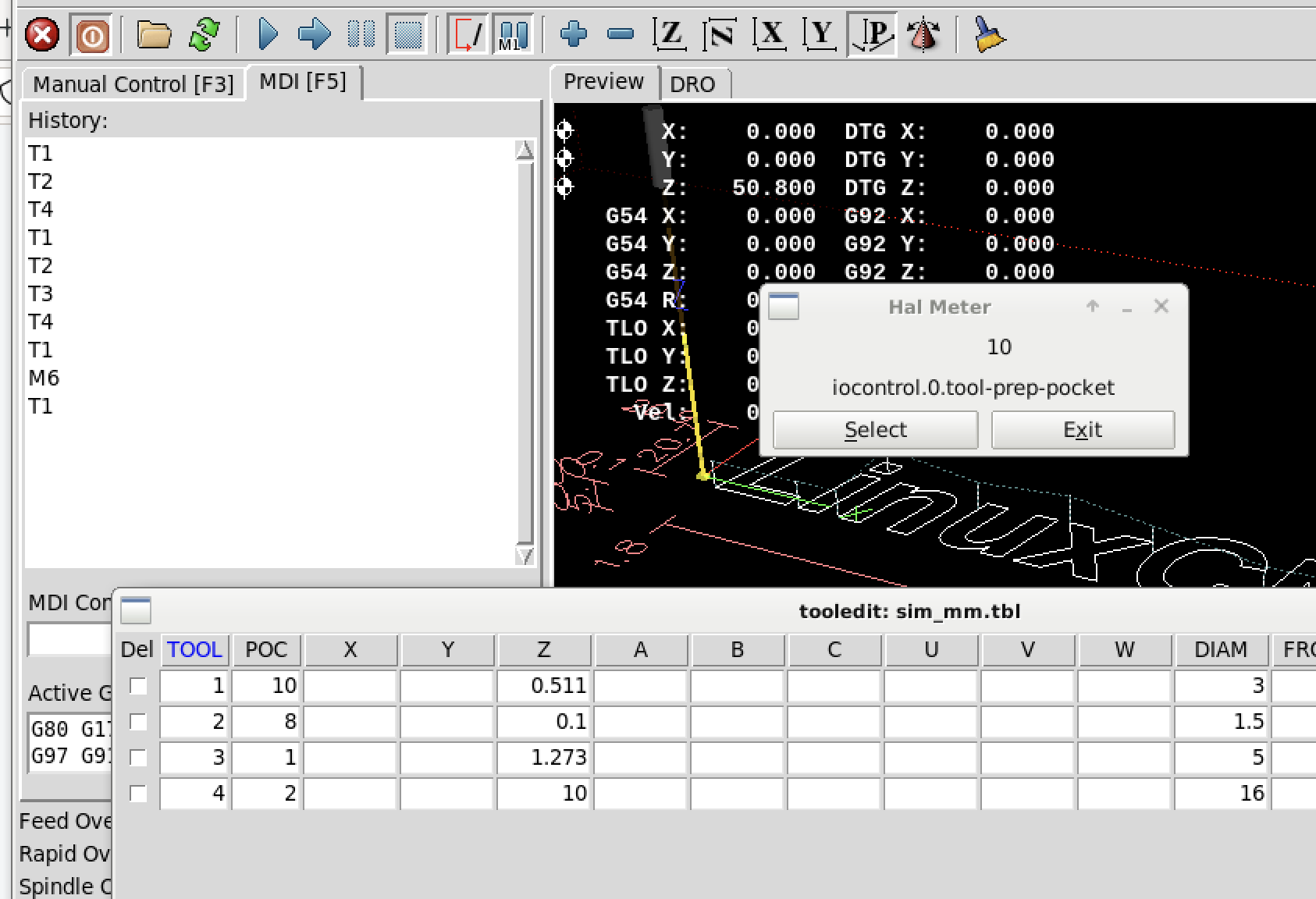
Task: Click MDI history scroll up arrow
Action: tap(525, 151)
